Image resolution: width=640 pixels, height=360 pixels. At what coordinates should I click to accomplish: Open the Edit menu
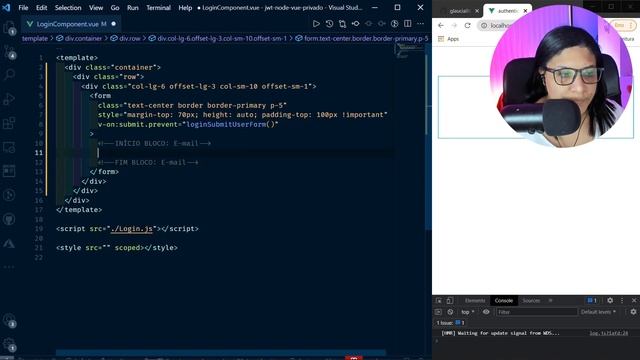pos(41,8)
